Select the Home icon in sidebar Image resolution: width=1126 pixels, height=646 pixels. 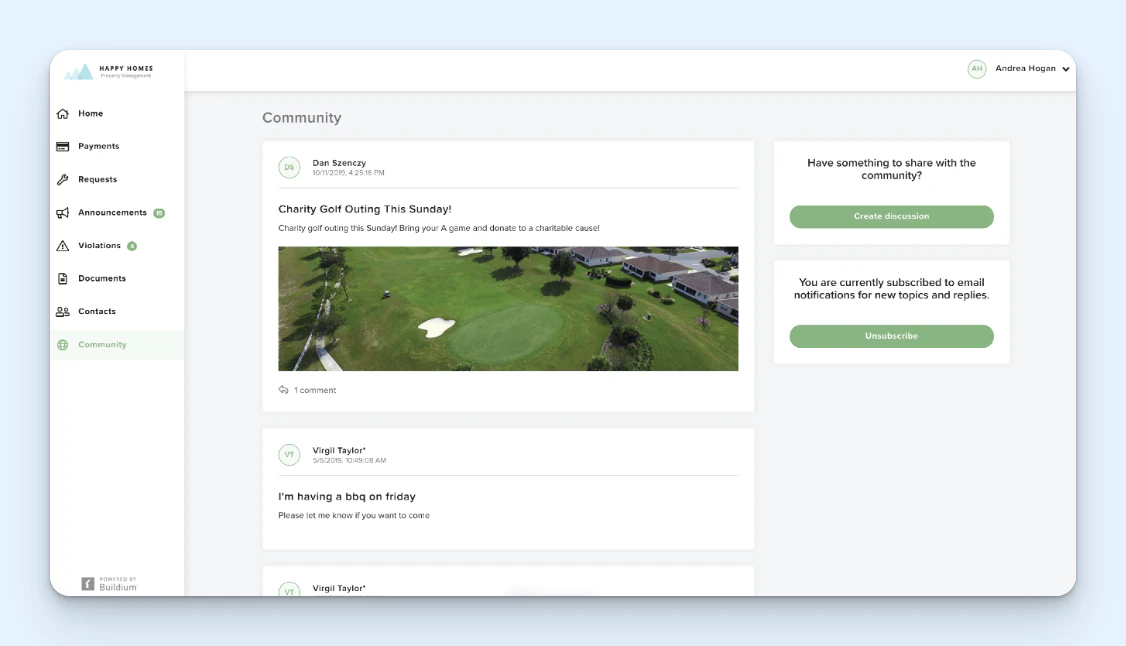[62, 113]
